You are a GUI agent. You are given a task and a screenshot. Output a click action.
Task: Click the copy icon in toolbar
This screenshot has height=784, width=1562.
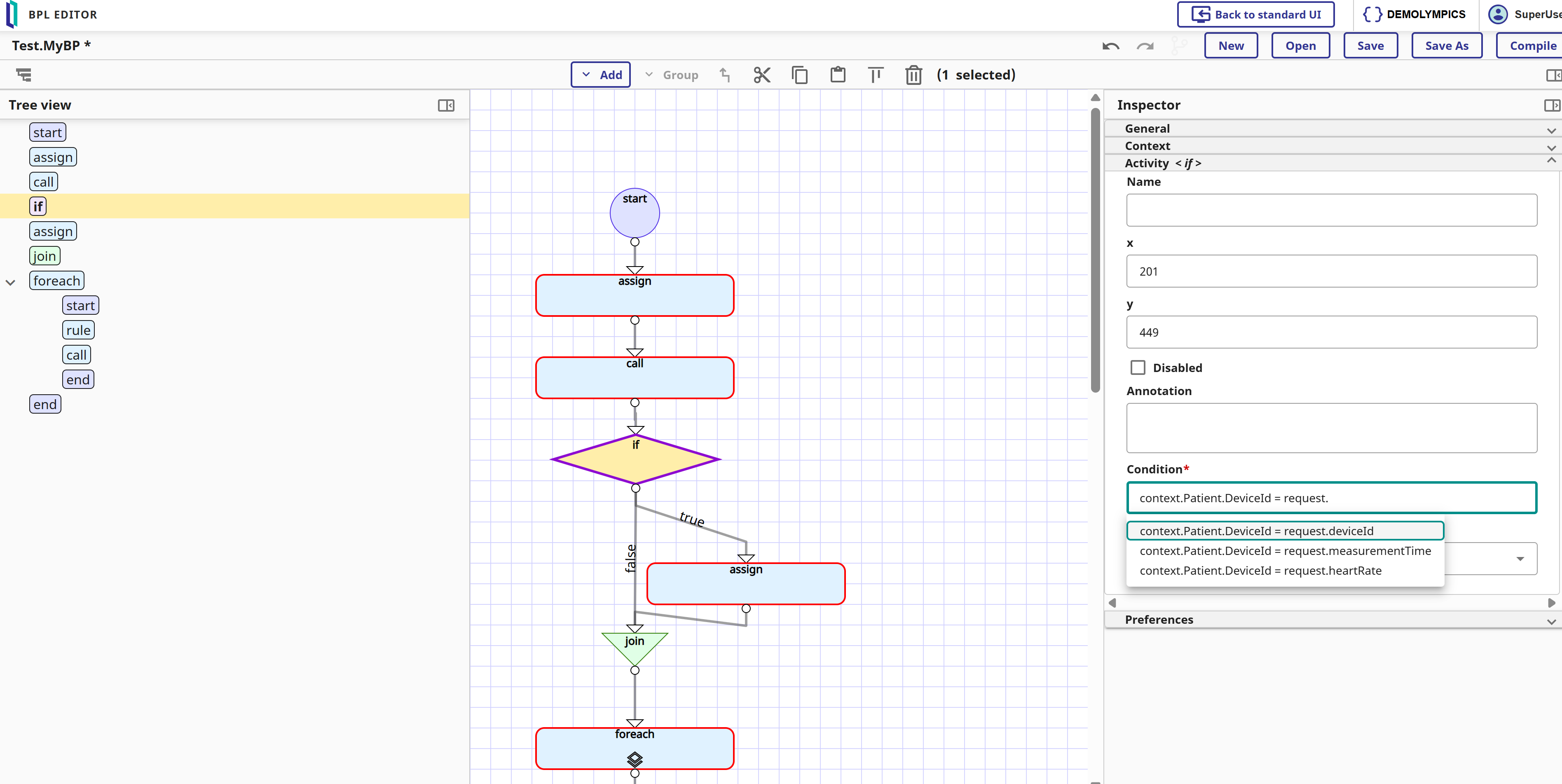(799, 75)
